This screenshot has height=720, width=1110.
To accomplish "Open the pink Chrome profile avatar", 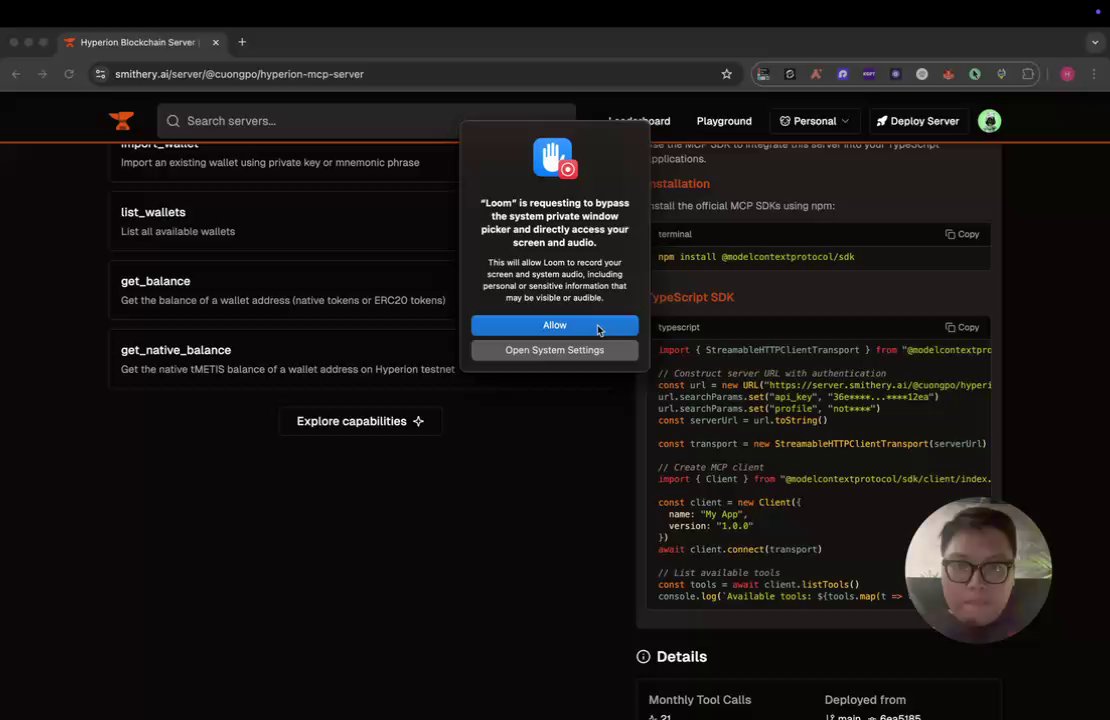I will tap(1067, 74).
